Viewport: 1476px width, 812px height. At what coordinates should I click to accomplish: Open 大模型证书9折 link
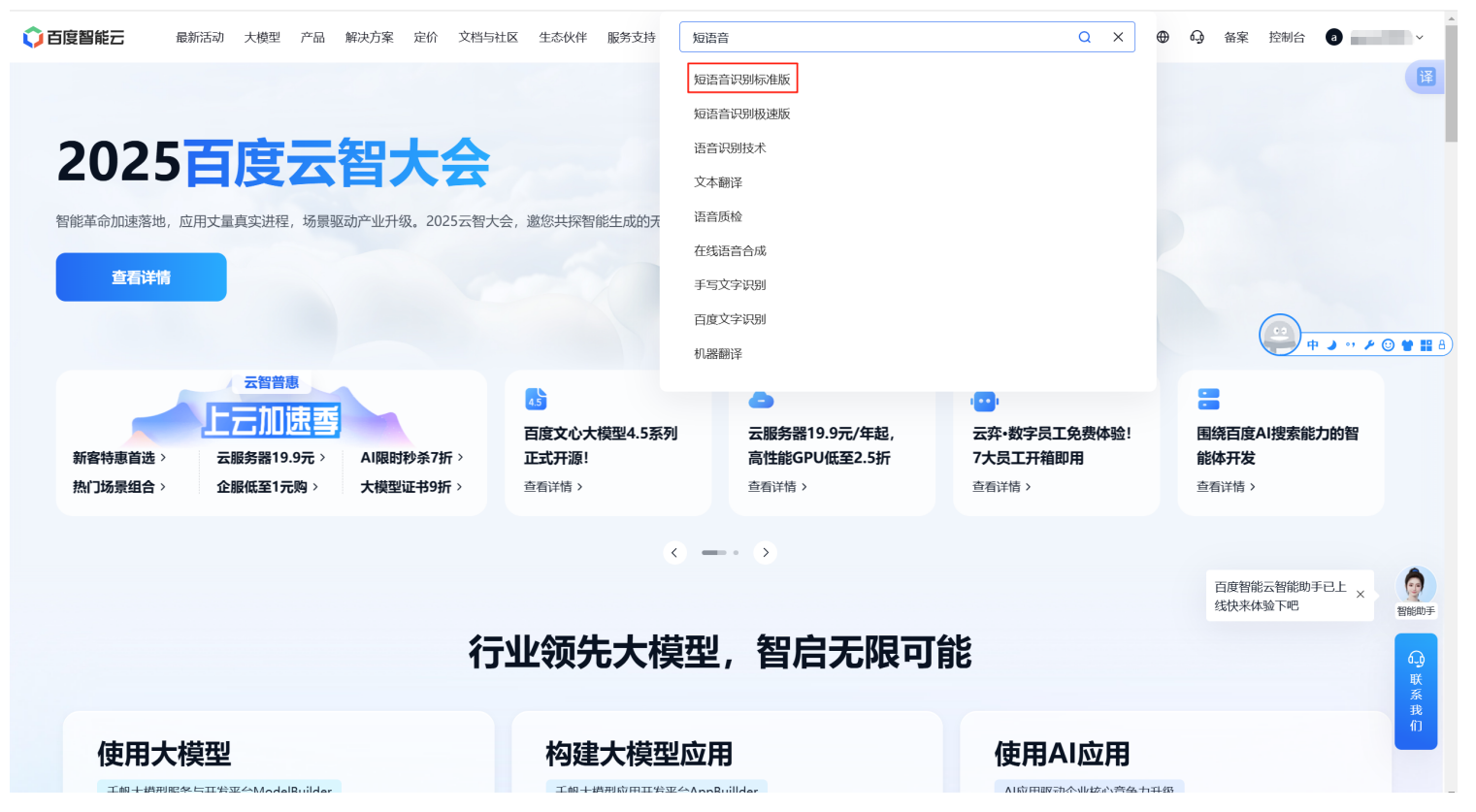point(411,487)
